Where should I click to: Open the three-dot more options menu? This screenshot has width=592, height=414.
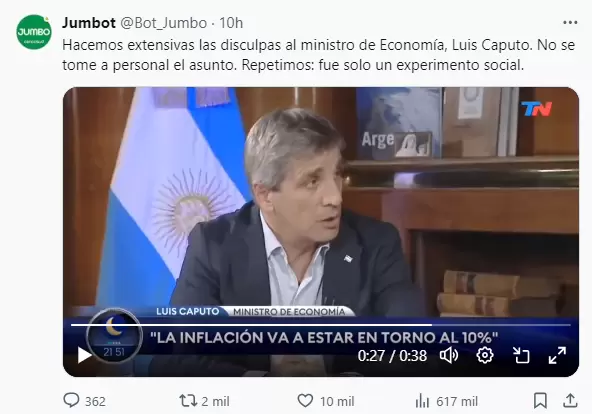tap(570, 23)
